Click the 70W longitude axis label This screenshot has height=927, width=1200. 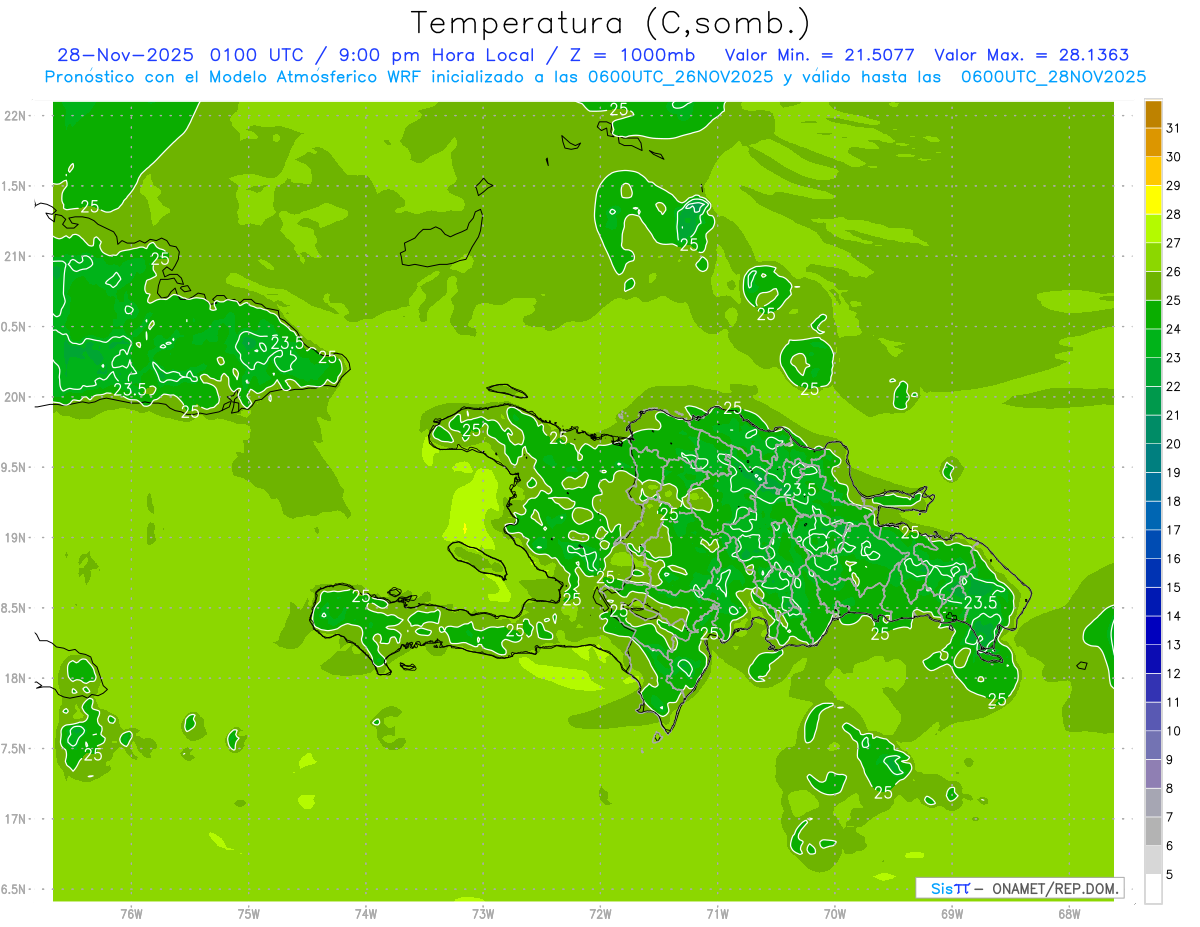tap(835, 913)
